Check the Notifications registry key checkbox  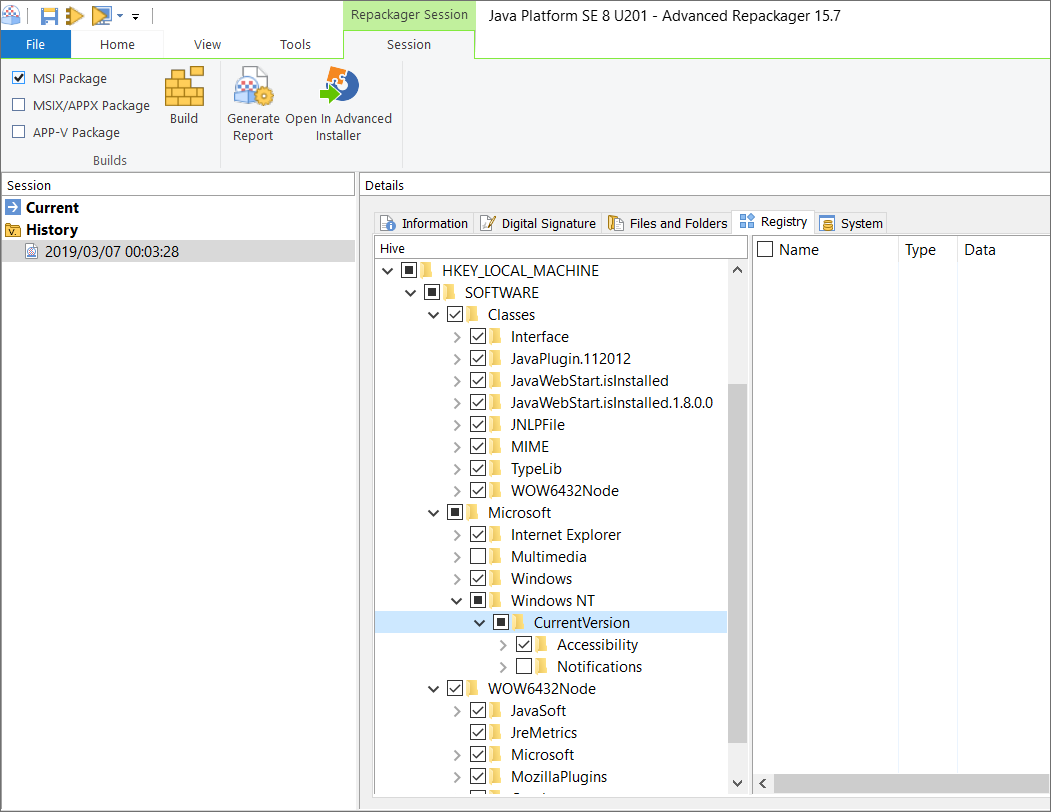524,666
